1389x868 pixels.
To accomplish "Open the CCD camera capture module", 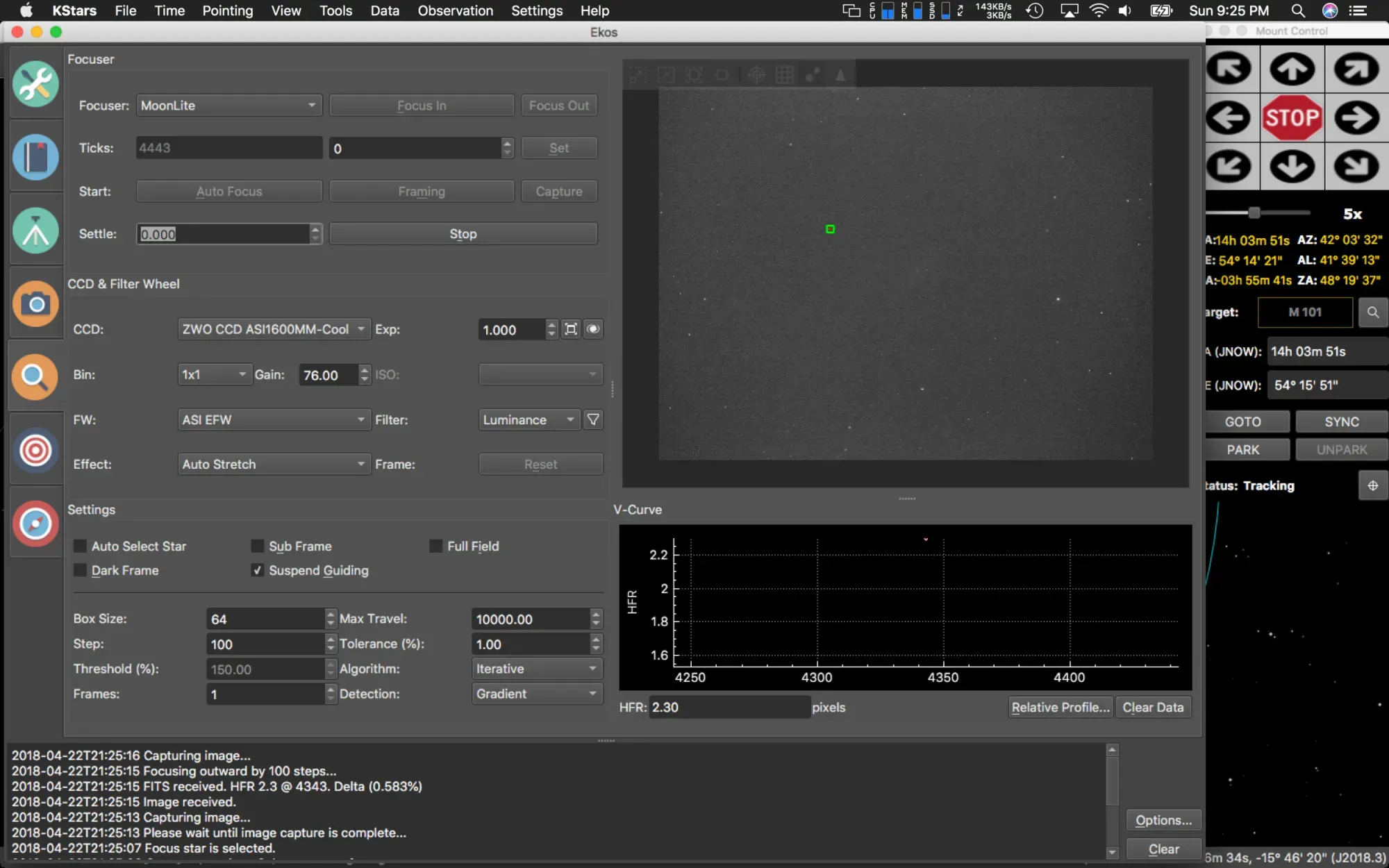I will click(35, 303).
